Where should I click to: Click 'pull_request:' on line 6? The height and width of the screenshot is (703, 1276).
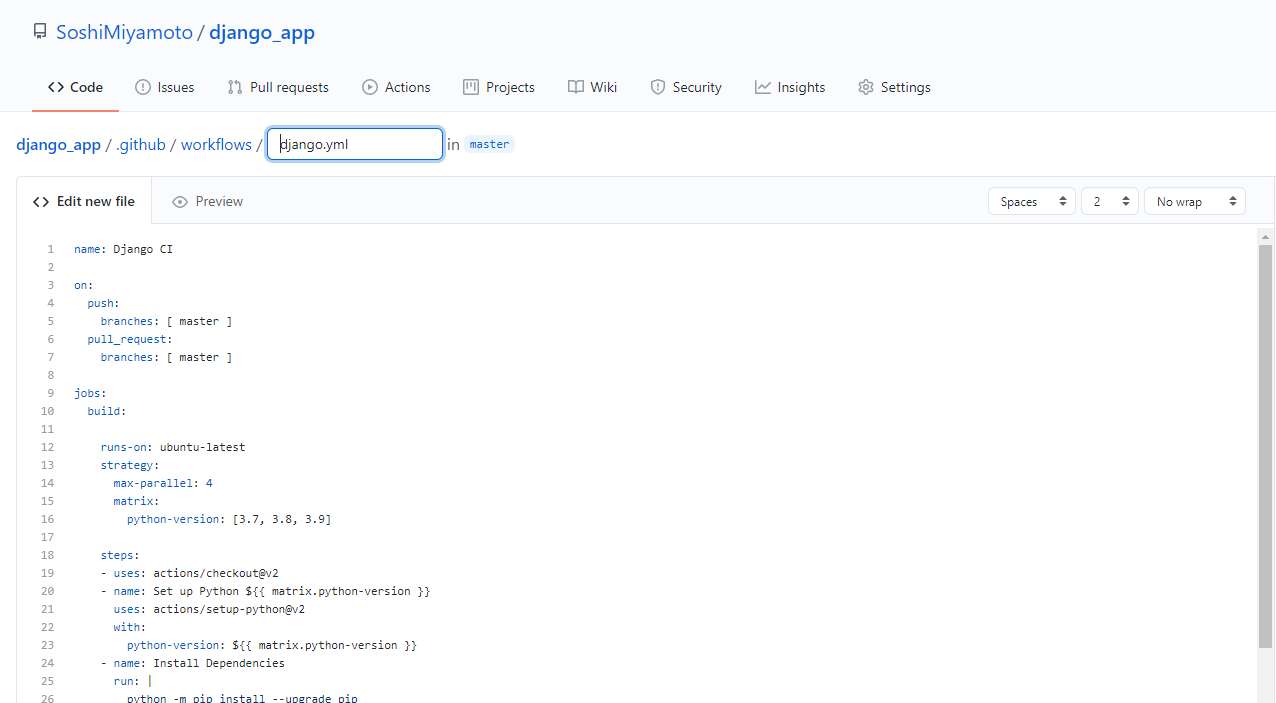pyautogui.click(x=130, y=339)
